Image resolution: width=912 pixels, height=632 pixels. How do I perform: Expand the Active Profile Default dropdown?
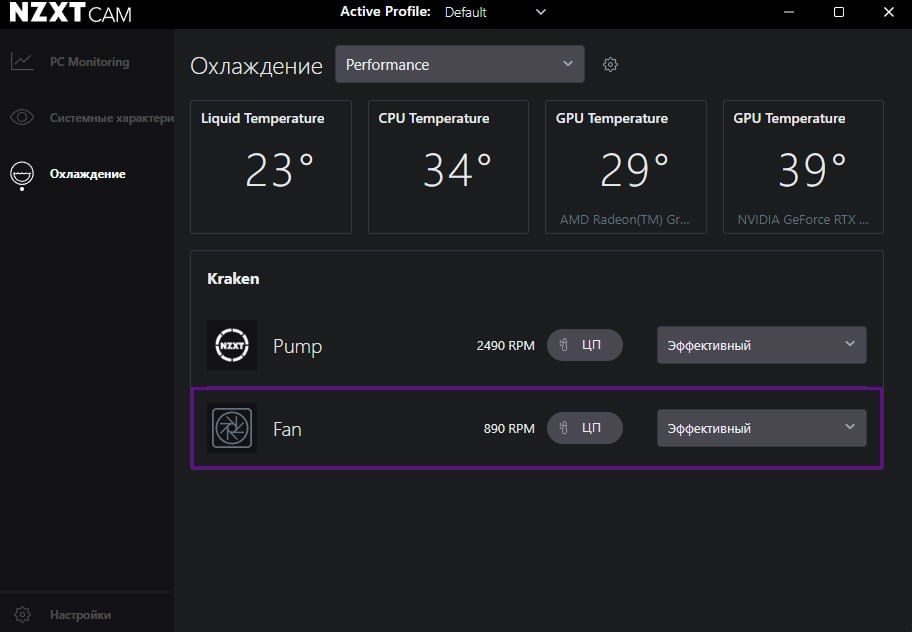pos(496,12)
